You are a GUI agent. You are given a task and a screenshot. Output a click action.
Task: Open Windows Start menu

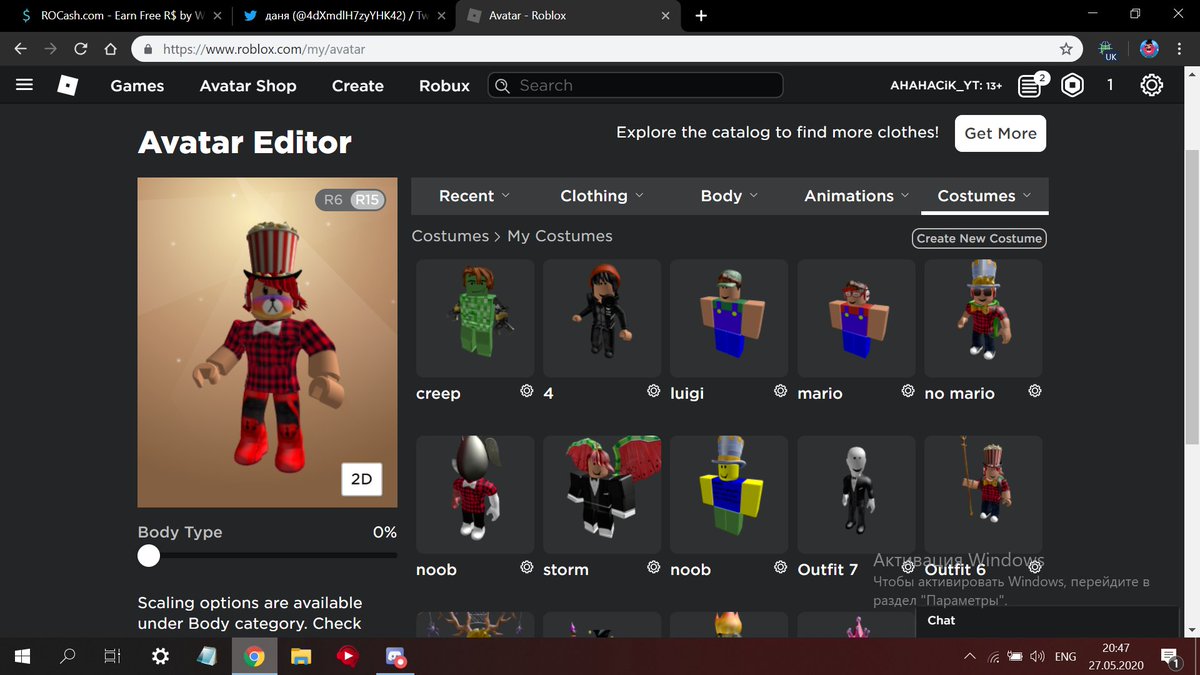(x=22, y=656)
